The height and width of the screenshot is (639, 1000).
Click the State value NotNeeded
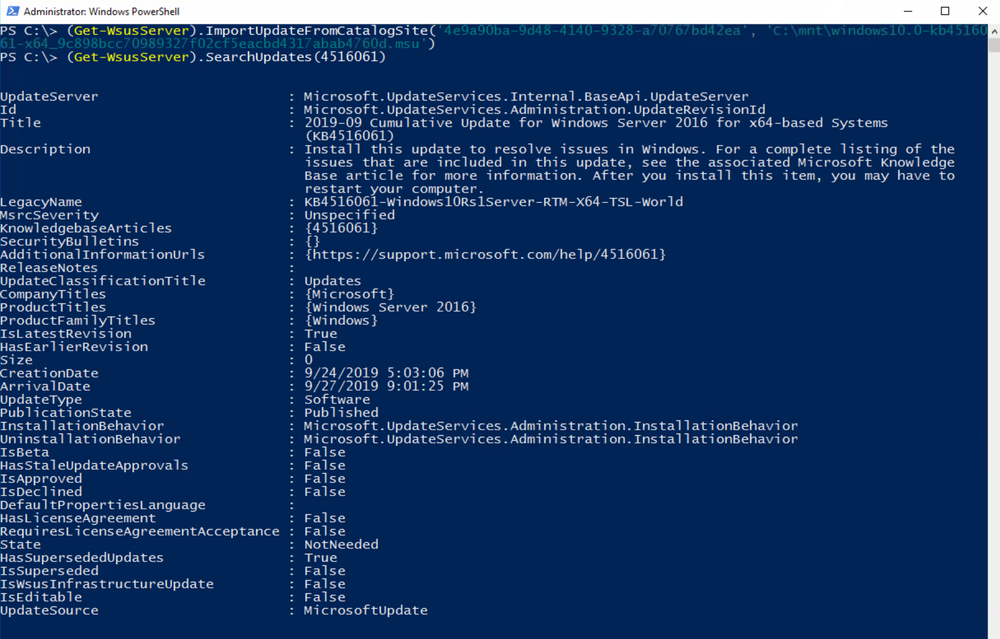click(341, 545)
